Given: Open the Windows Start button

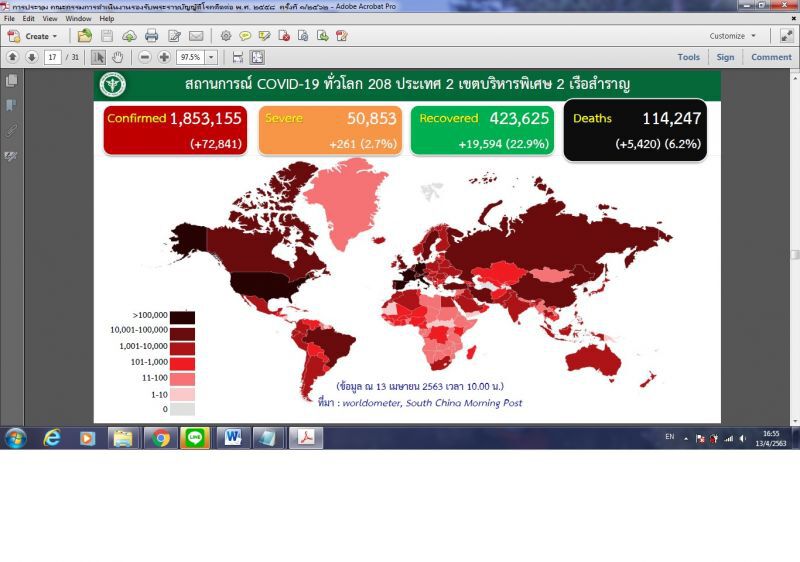Looking at the screenshot, I should pos(15,438).
